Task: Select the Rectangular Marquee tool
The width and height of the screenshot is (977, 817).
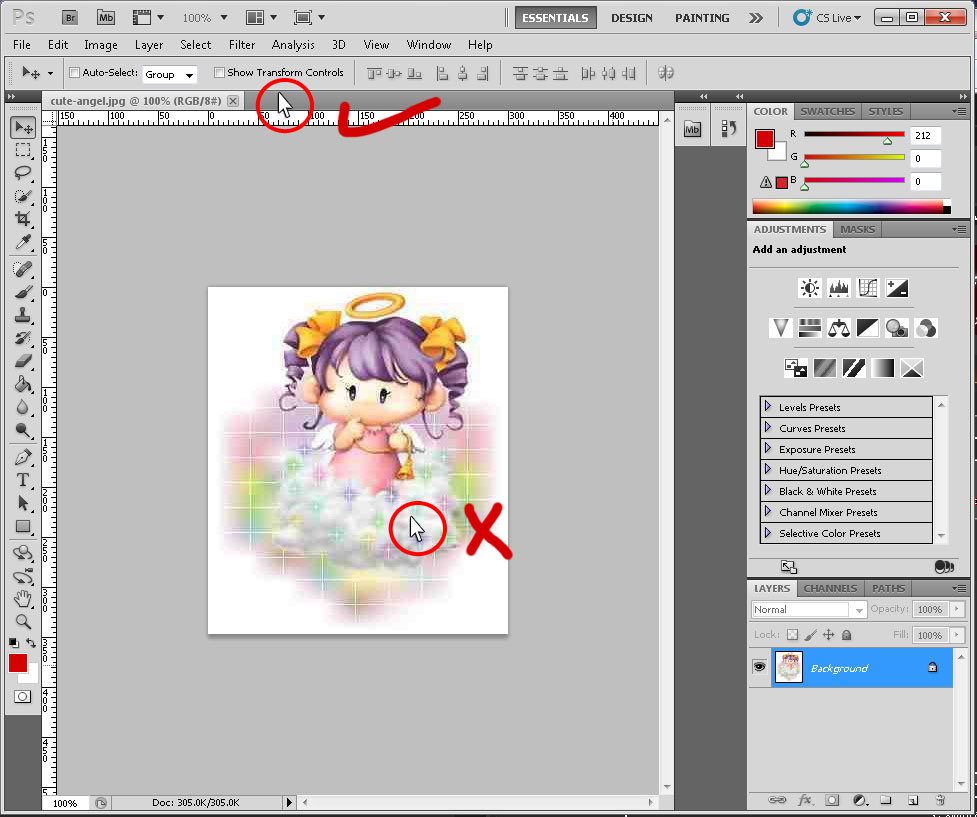Action: coord(23,150)
